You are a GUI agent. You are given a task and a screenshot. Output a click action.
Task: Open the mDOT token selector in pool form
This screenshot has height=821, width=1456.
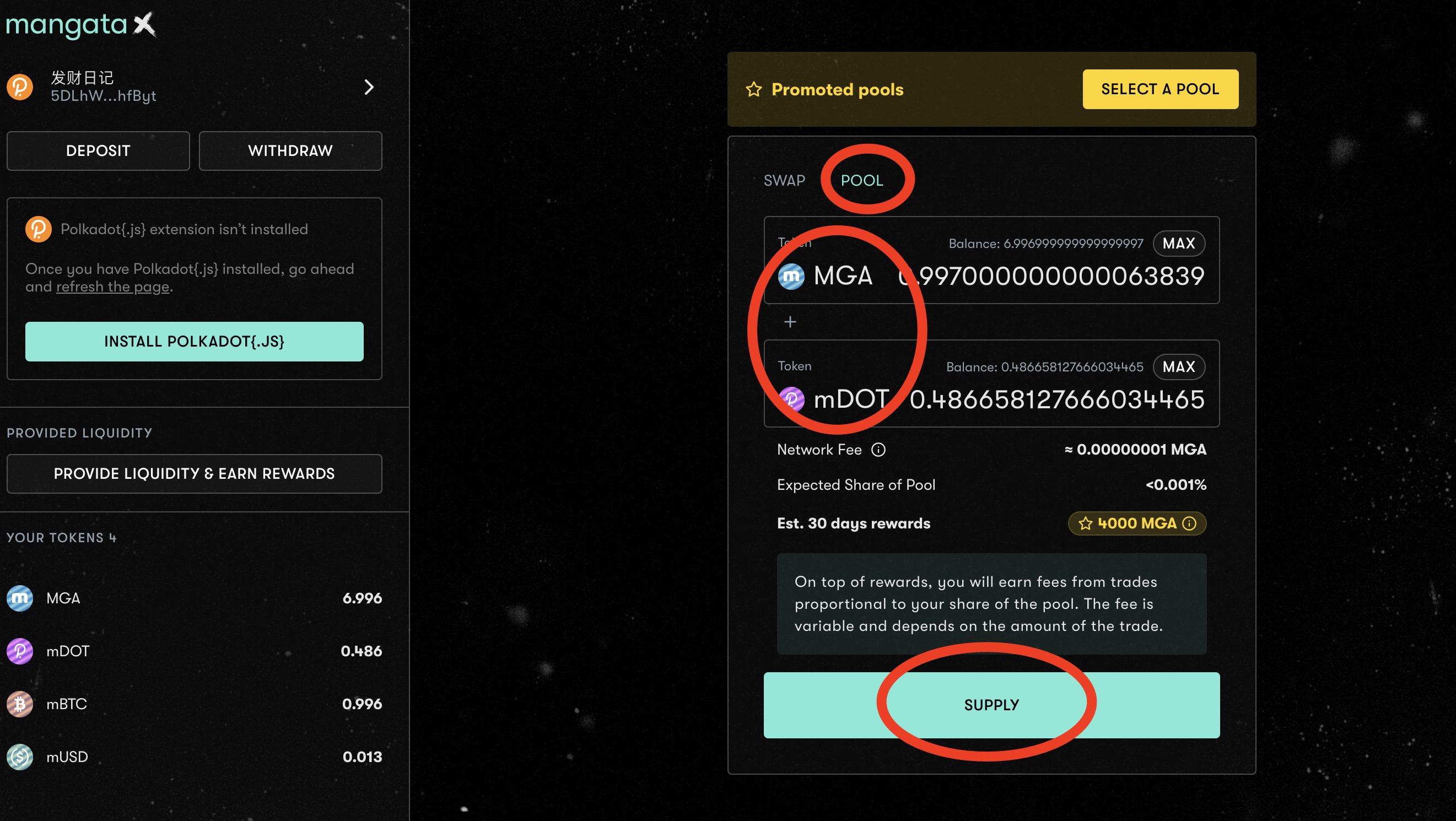click(834, 399)
